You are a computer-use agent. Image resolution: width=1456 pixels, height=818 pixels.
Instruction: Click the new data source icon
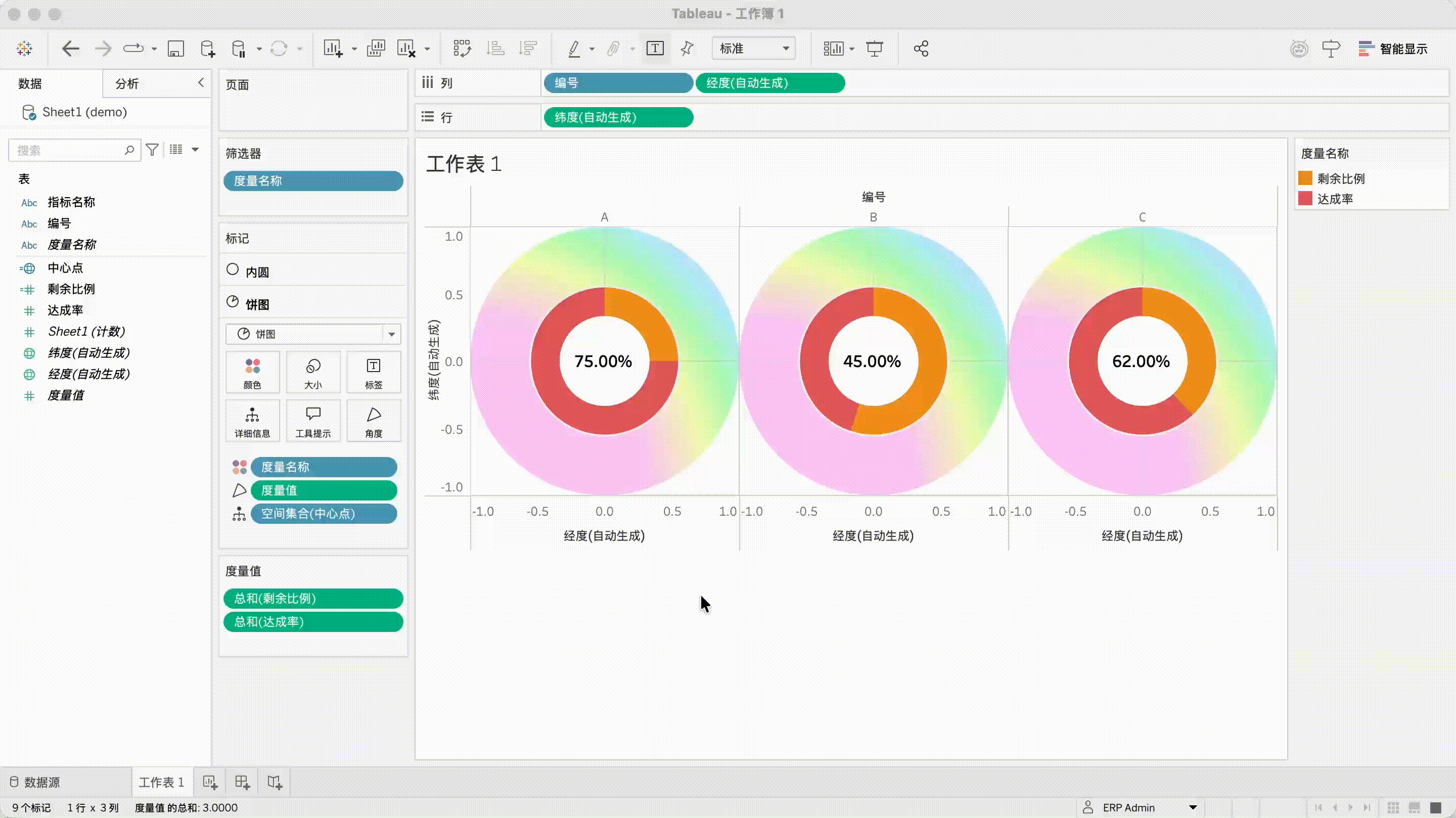(x=207, y=49)
